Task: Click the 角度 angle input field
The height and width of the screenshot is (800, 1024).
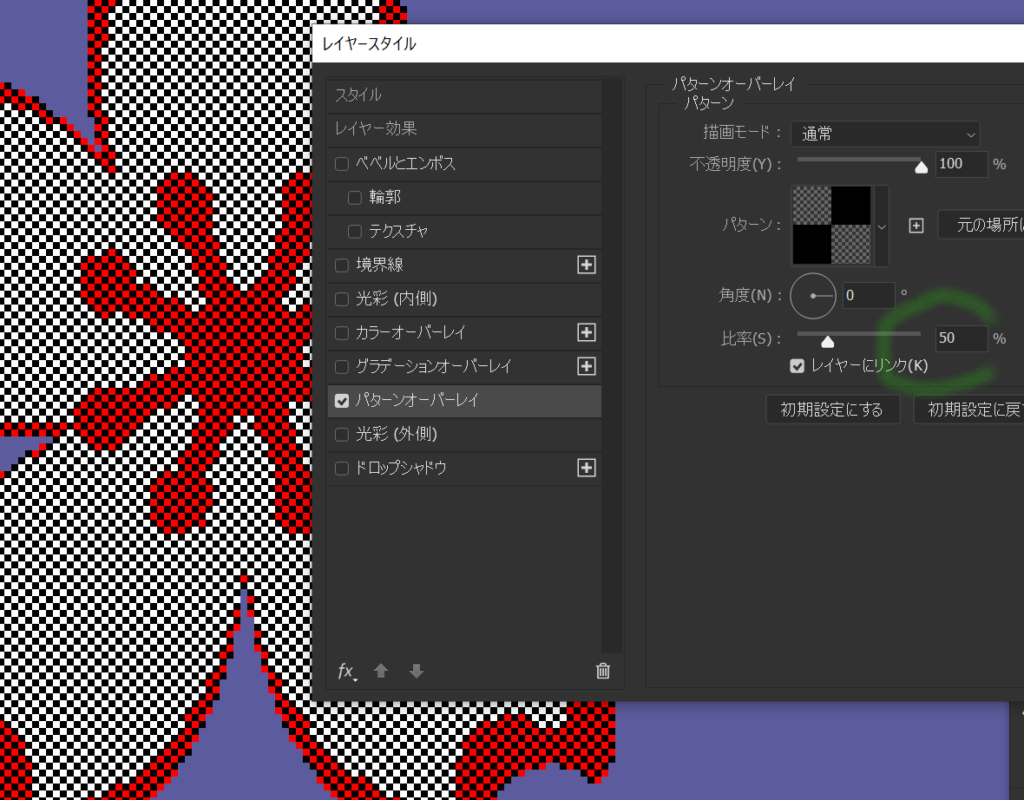Action: (868, 296)
